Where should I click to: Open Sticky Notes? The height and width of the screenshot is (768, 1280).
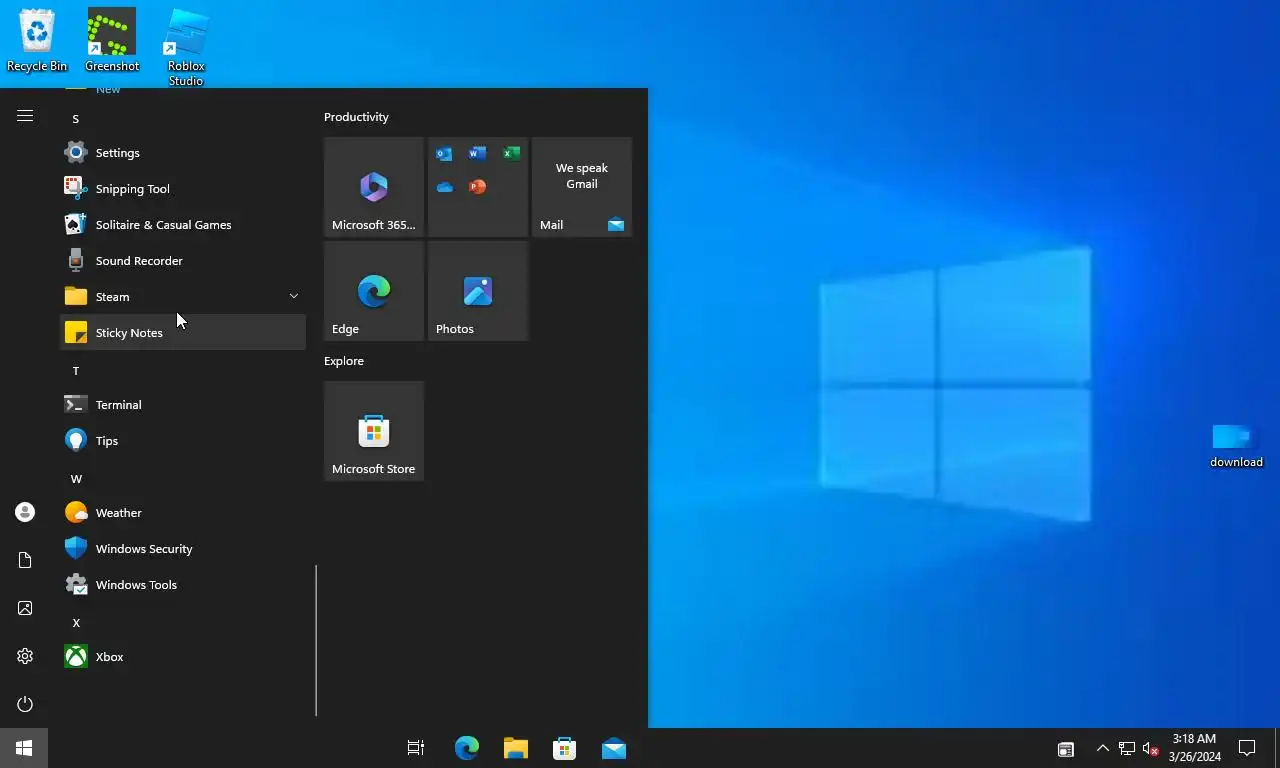183,333
